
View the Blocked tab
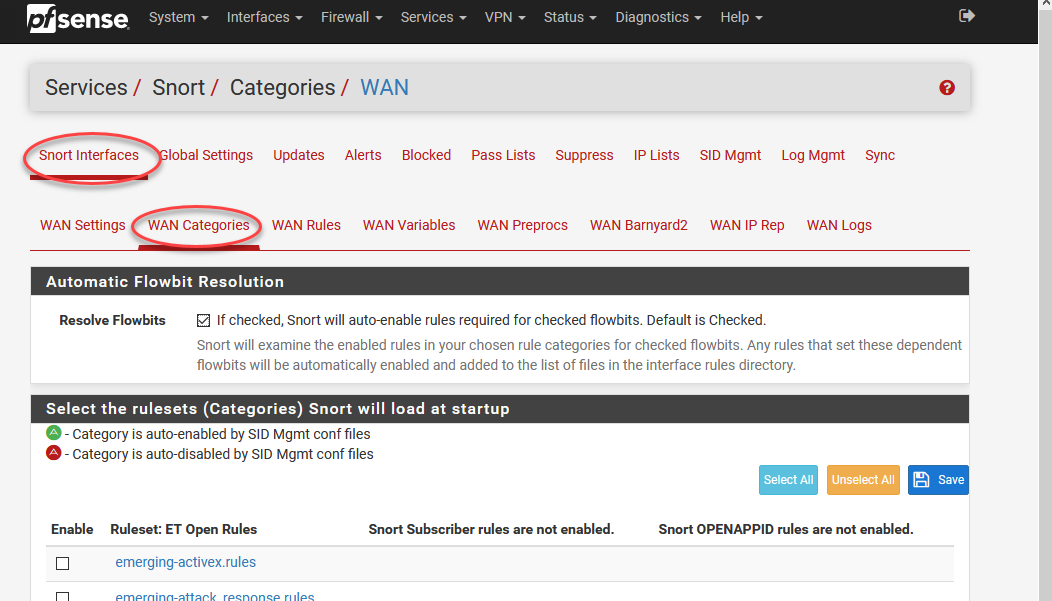point(426,156)
